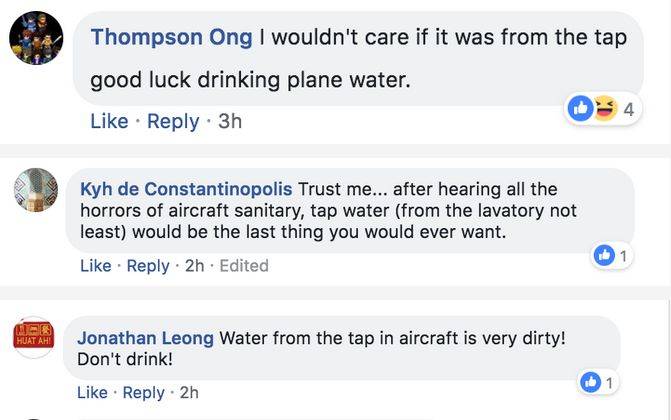Click the like reaction icon on Jonathan's comment
The image size is (671, 420).
[591, 382]
